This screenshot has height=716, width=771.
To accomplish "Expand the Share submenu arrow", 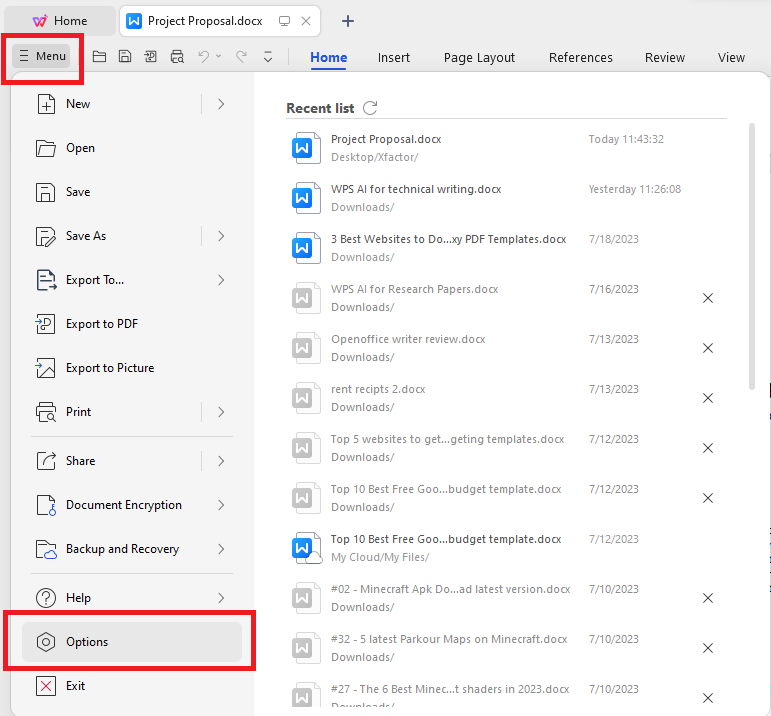I will (221, 461).
